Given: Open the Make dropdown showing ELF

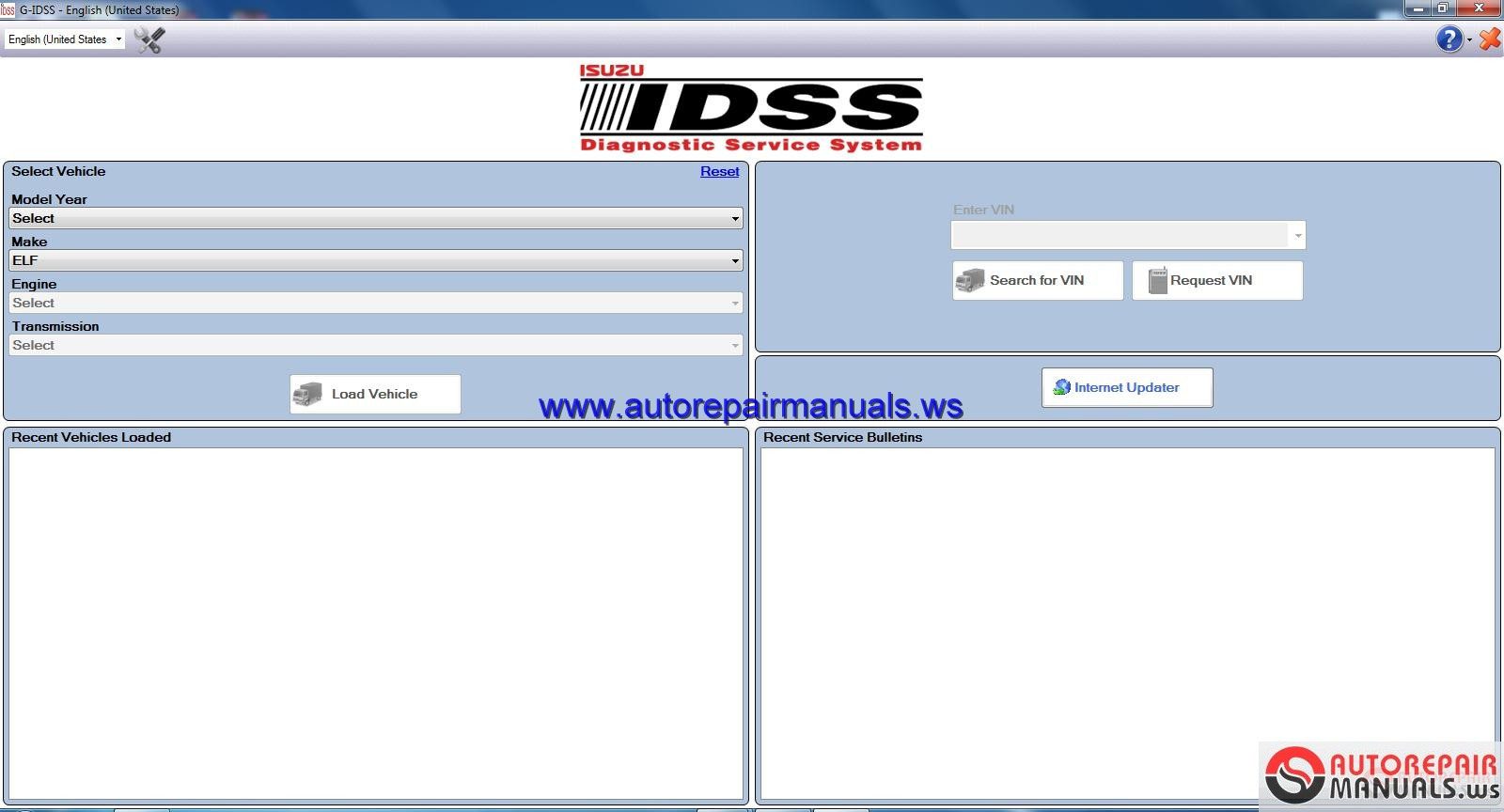Looking at the screenshot, I should pyautogui.click(x=375, y=260).
